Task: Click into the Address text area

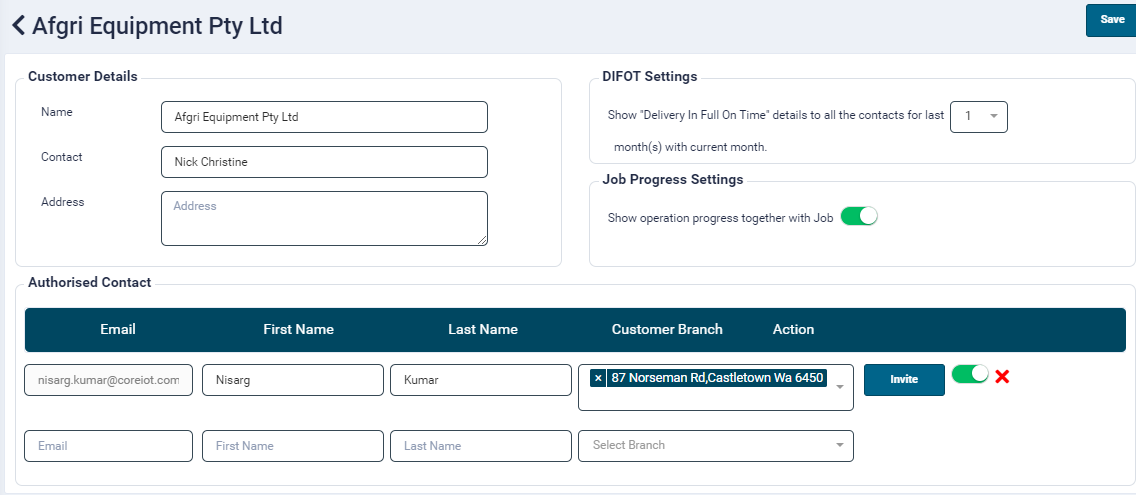Action: [x=324, y=218]
